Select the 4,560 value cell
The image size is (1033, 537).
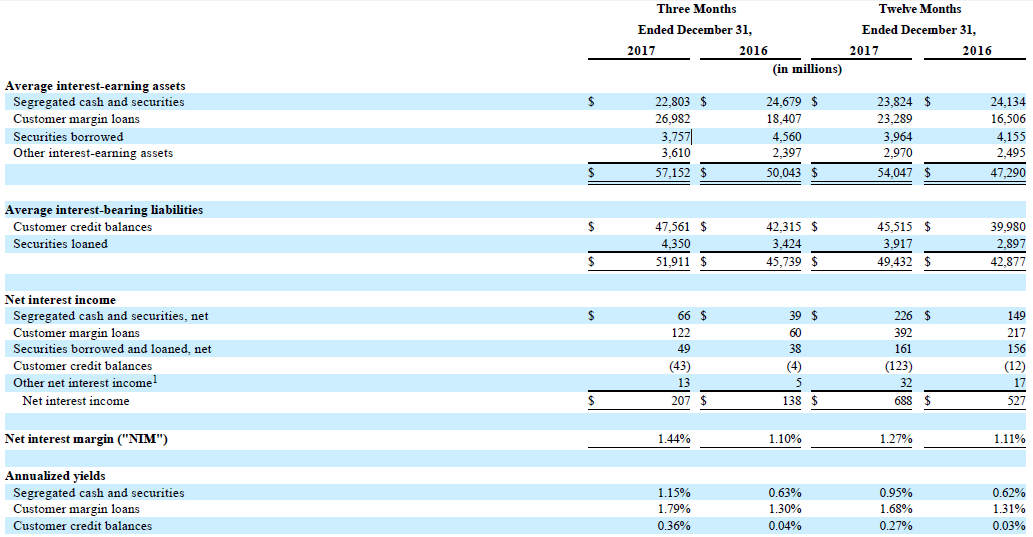point(787,137)
